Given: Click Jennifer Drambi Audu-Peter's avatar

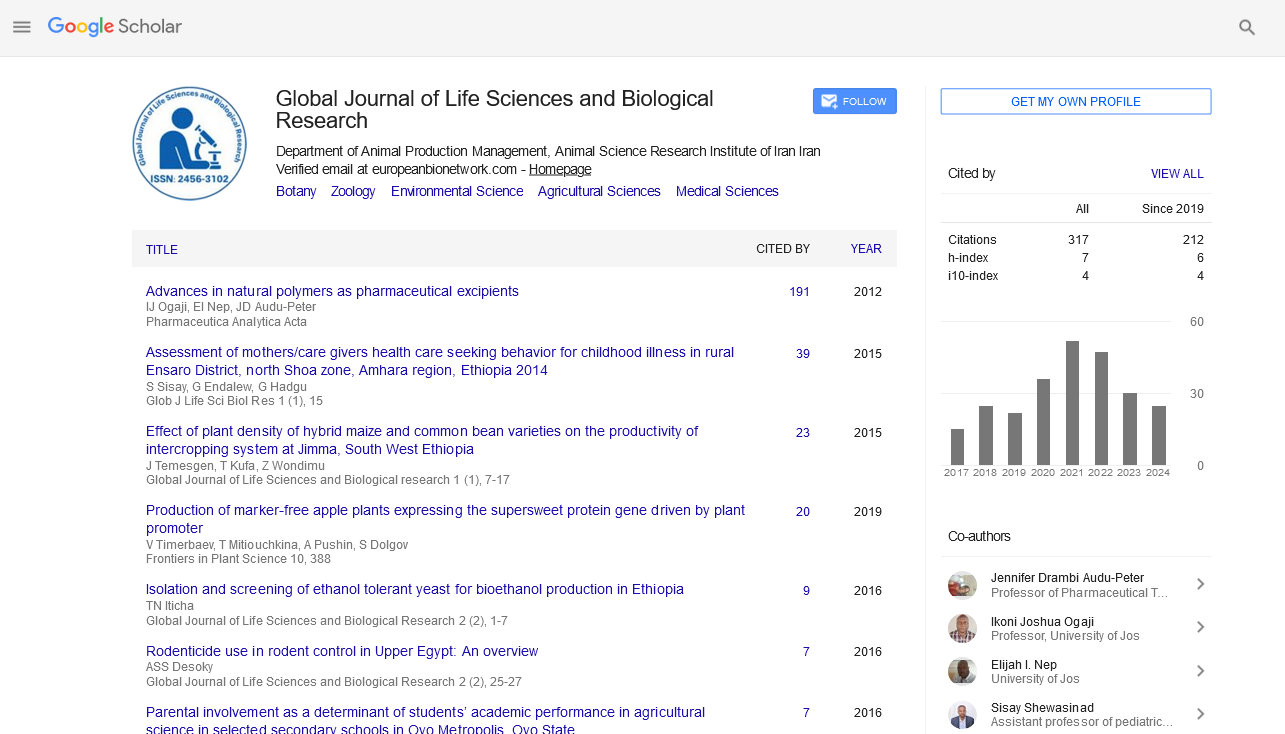Looking at the screenshot, I should pyautogui.click(x=962, y=585).
